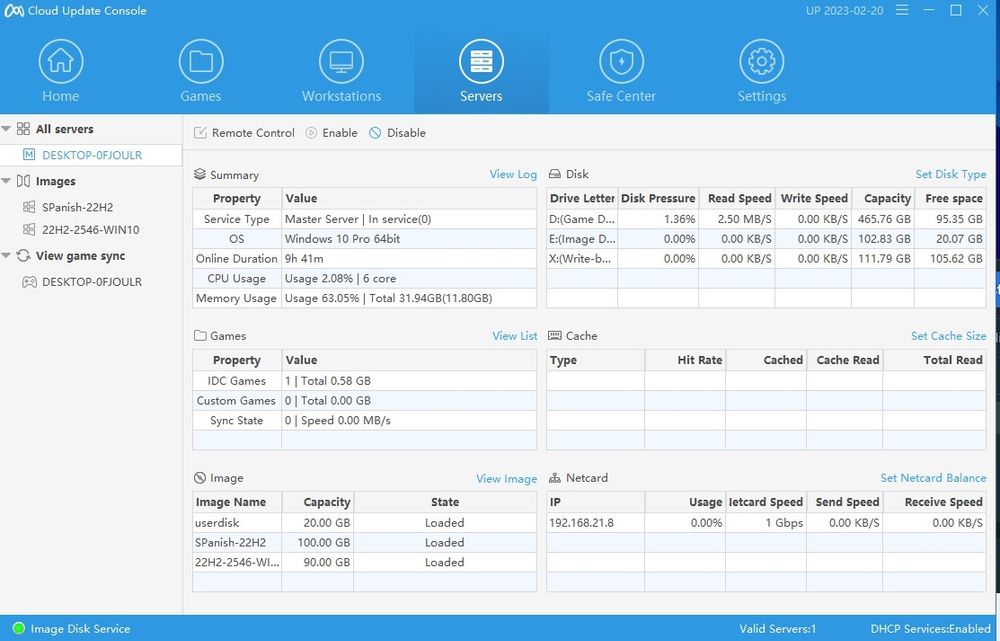The image size is (1000, 641).
Task: Open the View Log link
Action: (513, 174)
